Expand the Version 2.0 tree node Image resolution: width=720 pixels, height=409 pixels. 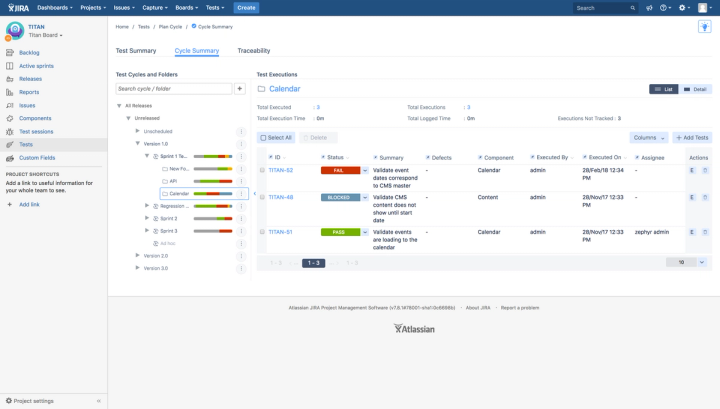coord(137,255)
